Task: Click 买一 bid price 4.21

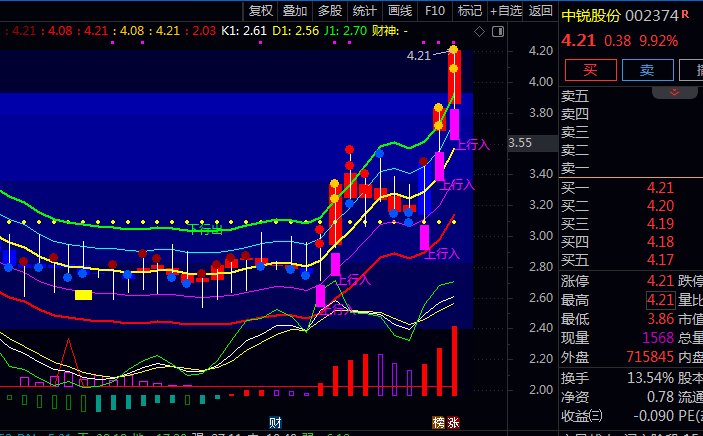Action: 660,187
